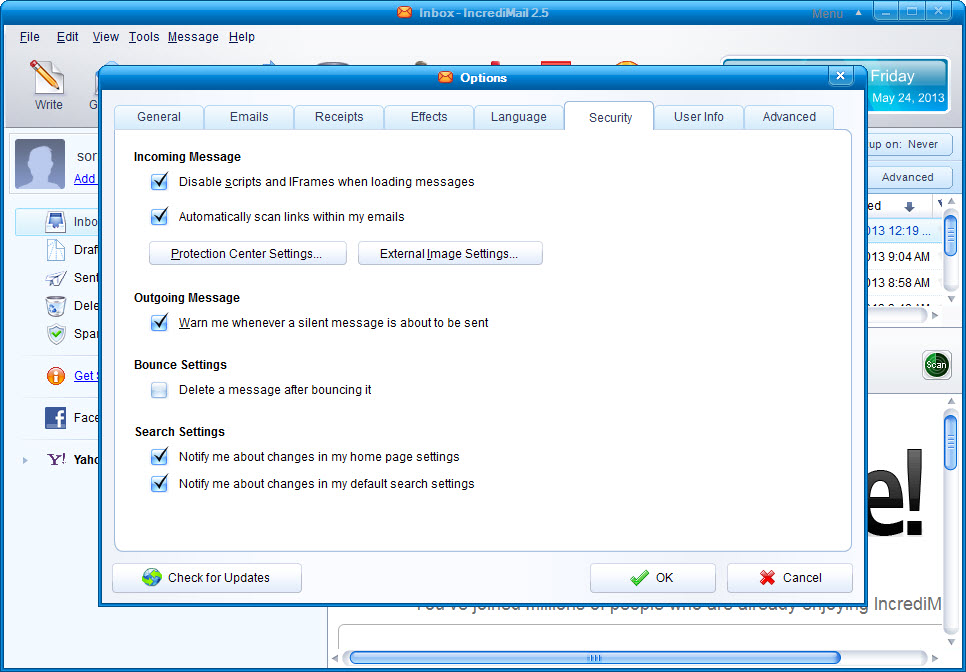Open the Help menu
Image resolution: width=966 pixels, height=672 pixels.
click(x=242, y=37)
